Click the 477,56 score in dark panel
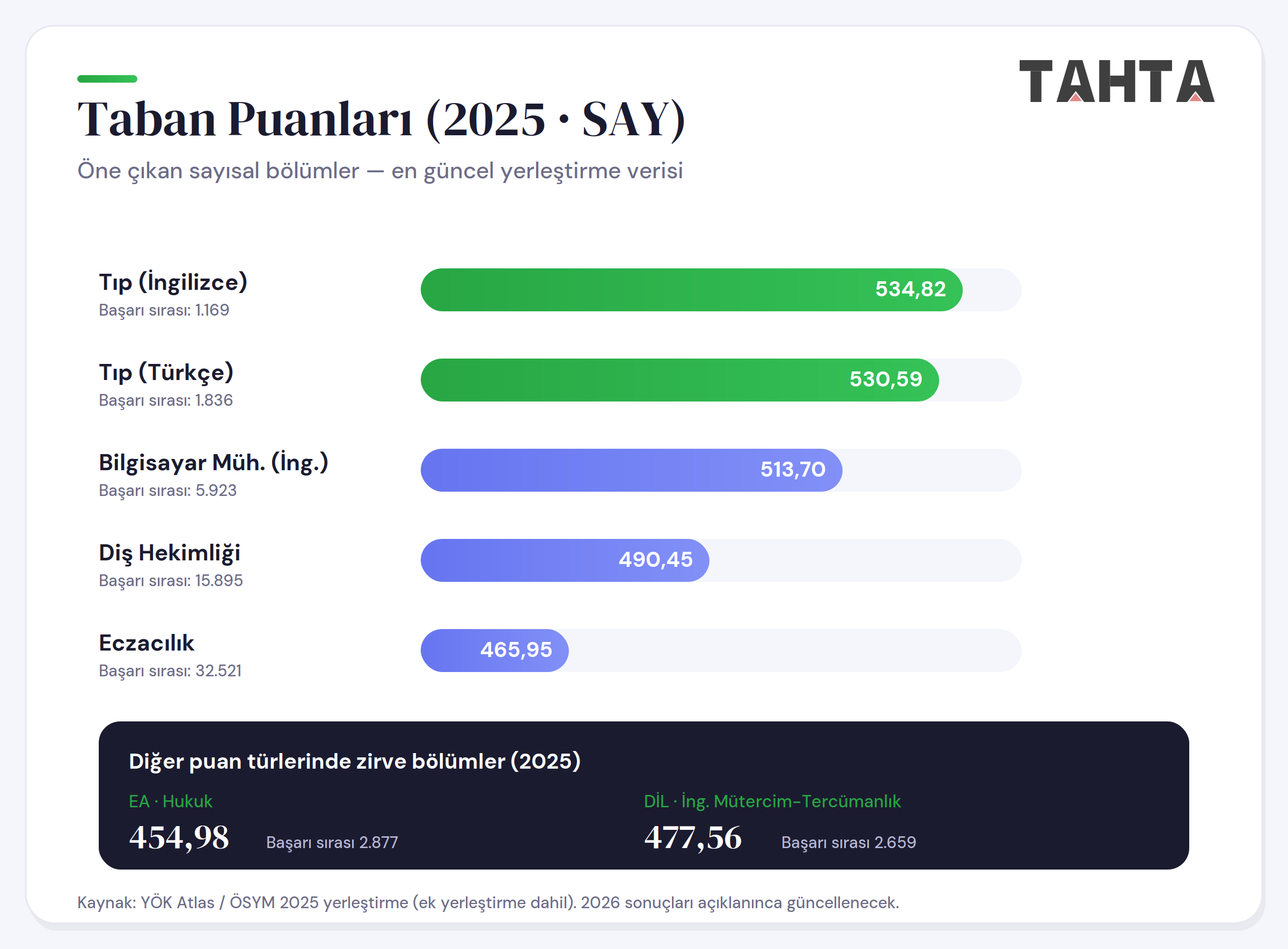This screenshot has width=1288, height=949. coord(693,838)
